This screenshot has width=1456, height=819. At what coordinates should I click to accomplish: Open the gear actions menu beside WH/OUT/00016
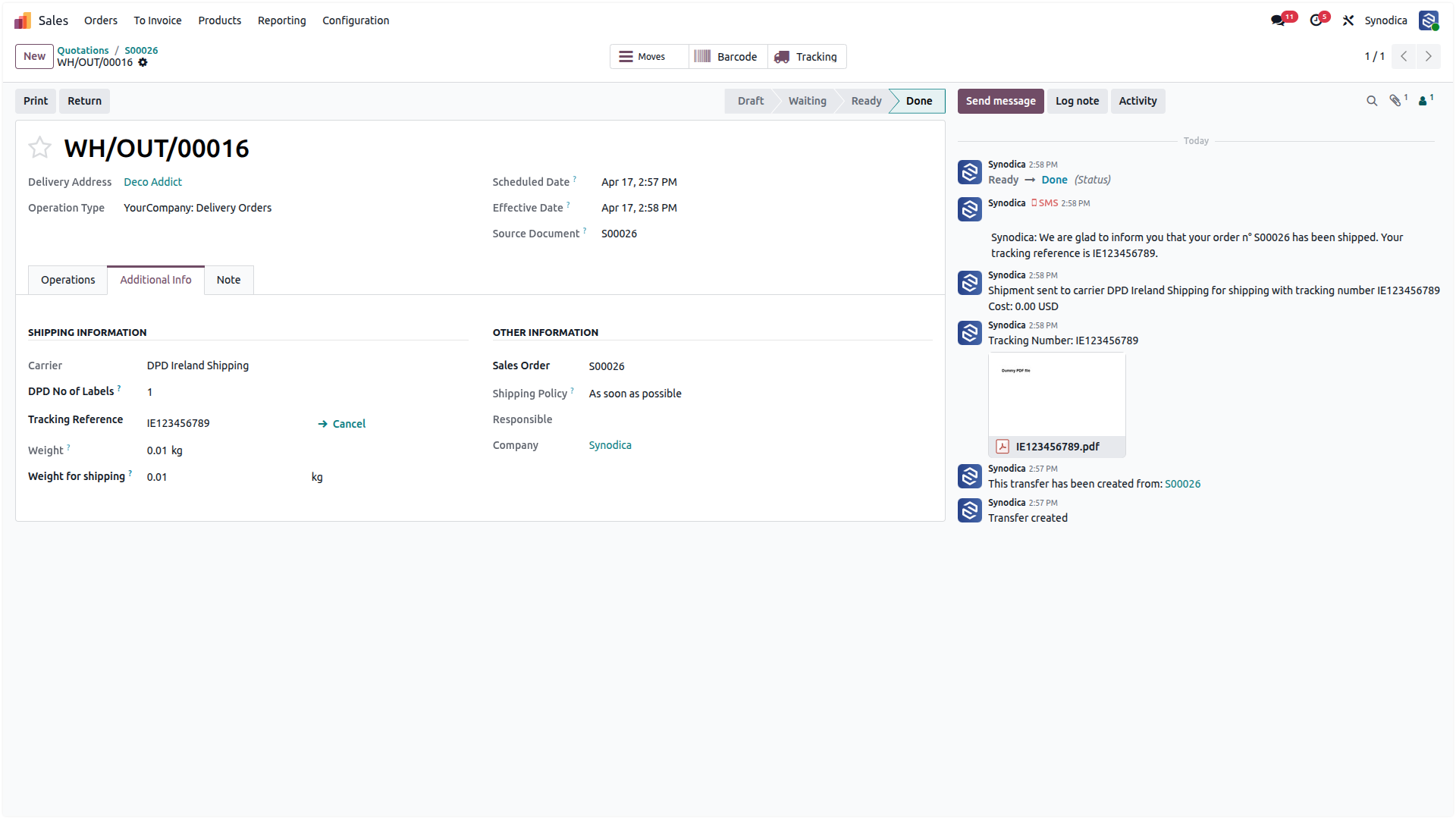pos(143,63)
